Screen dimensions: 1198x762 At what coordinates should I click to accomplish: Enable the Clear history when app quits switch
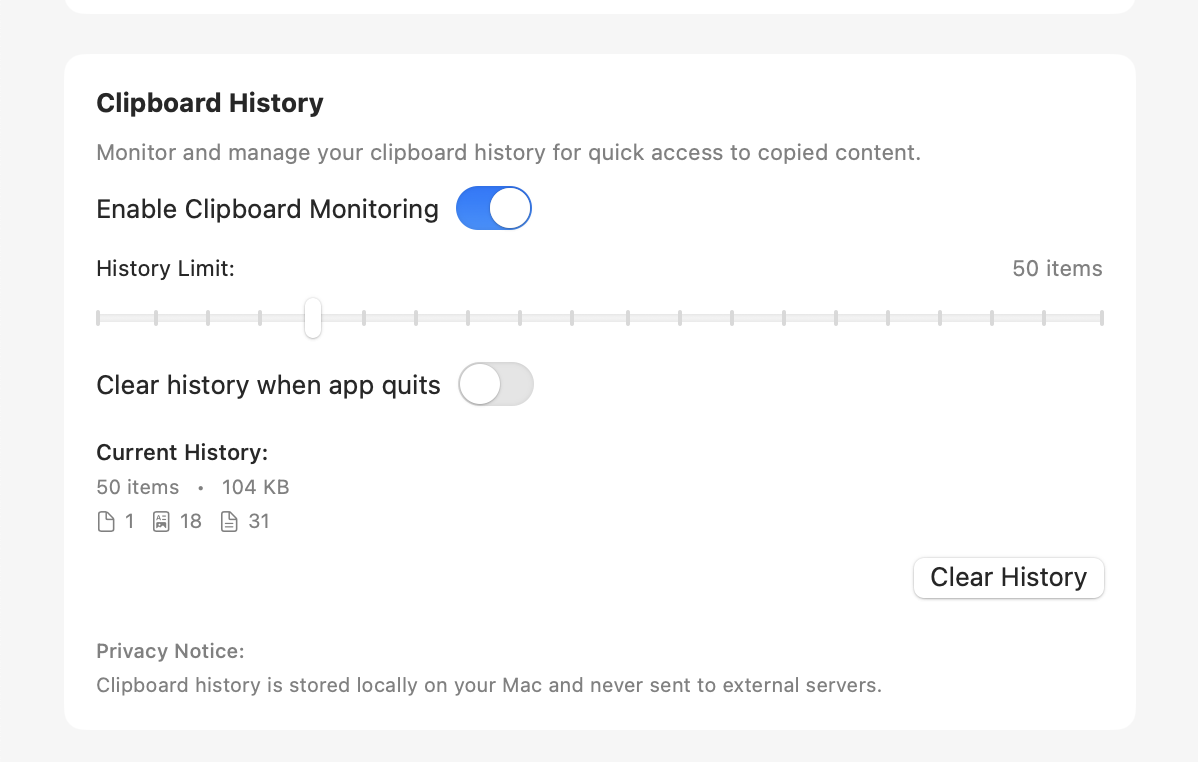tap(495, 385)
